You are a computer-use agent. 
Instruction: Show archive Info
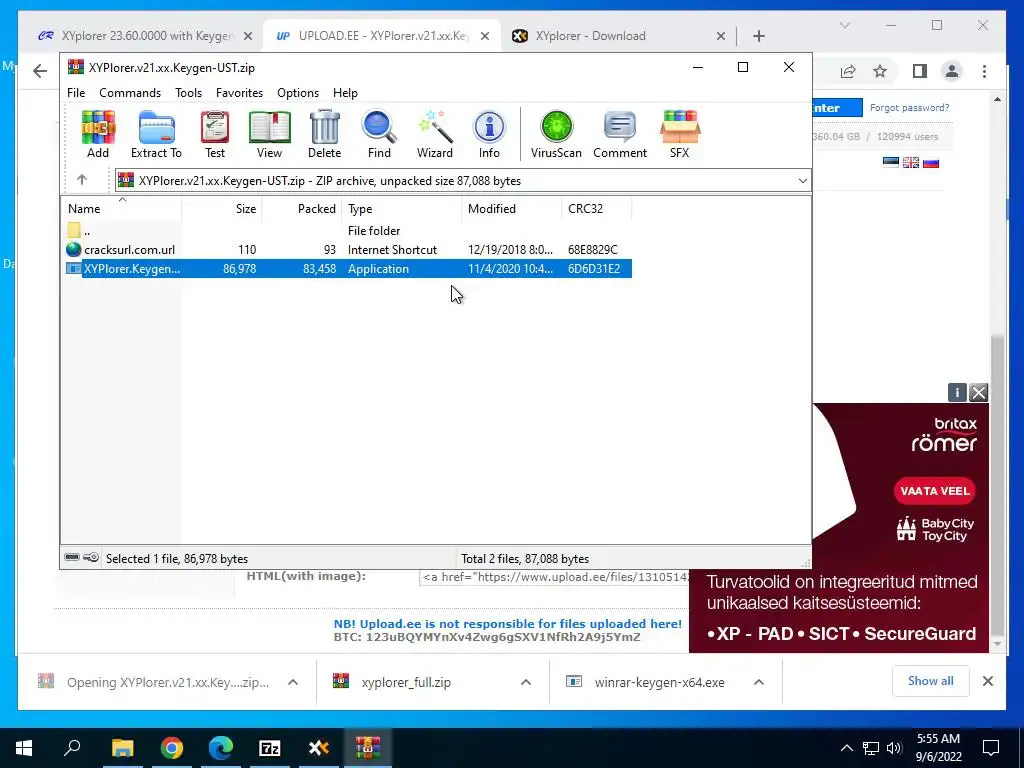(489, 134)
